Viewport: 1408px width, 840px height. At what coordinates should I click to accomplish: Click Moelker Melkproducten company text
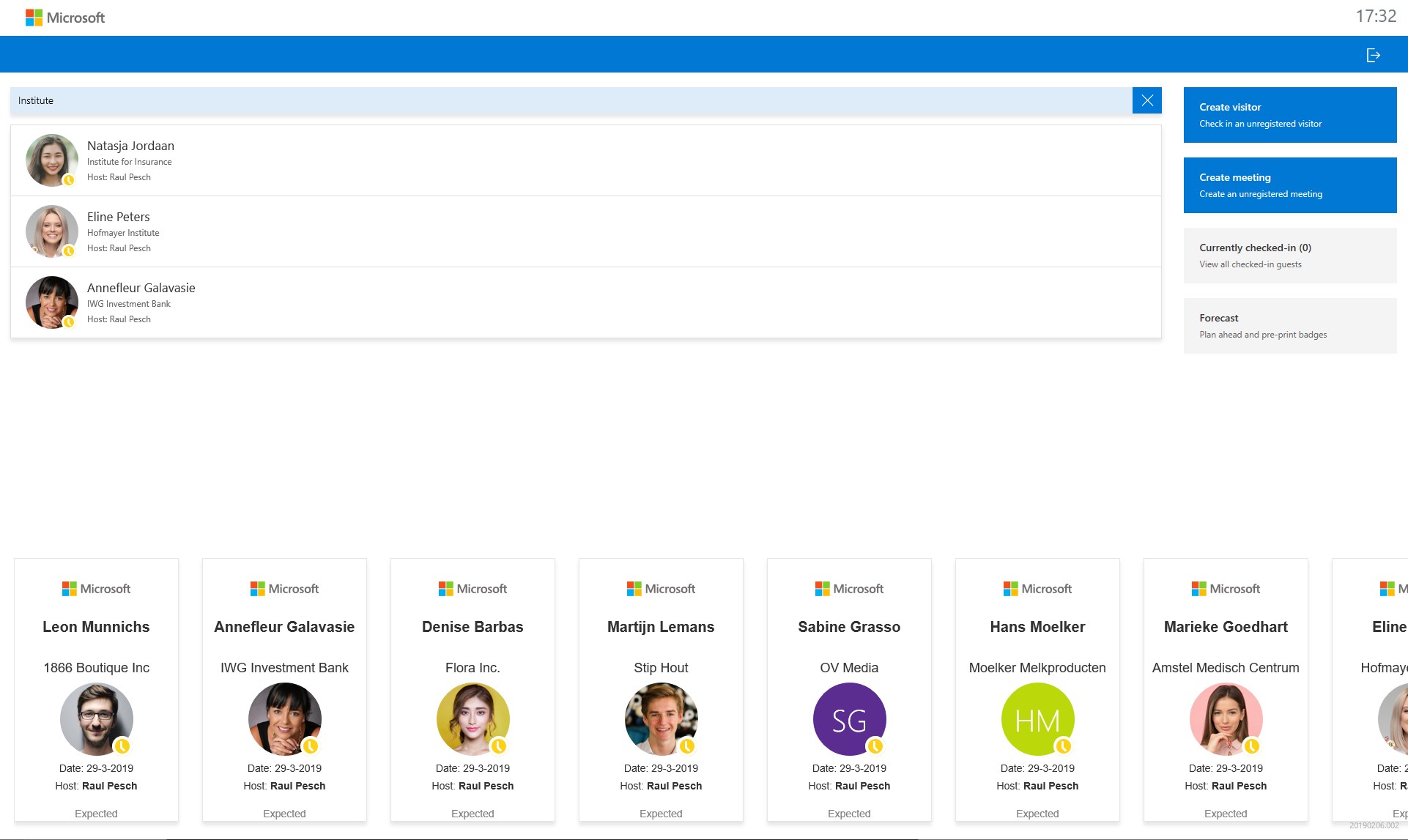[1037, 668]
